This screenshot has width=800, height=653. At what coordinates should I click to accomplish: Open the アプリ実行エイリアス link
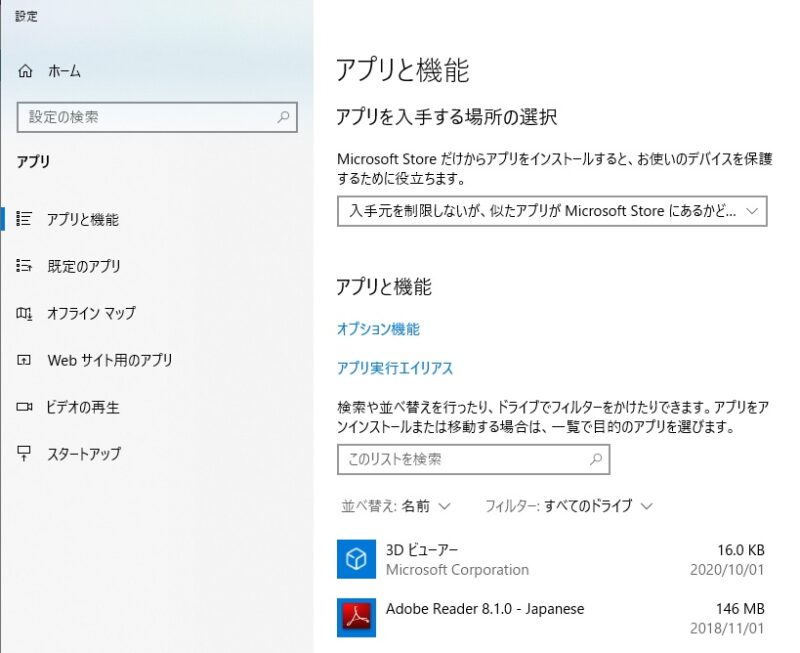(x=395, y=368)
